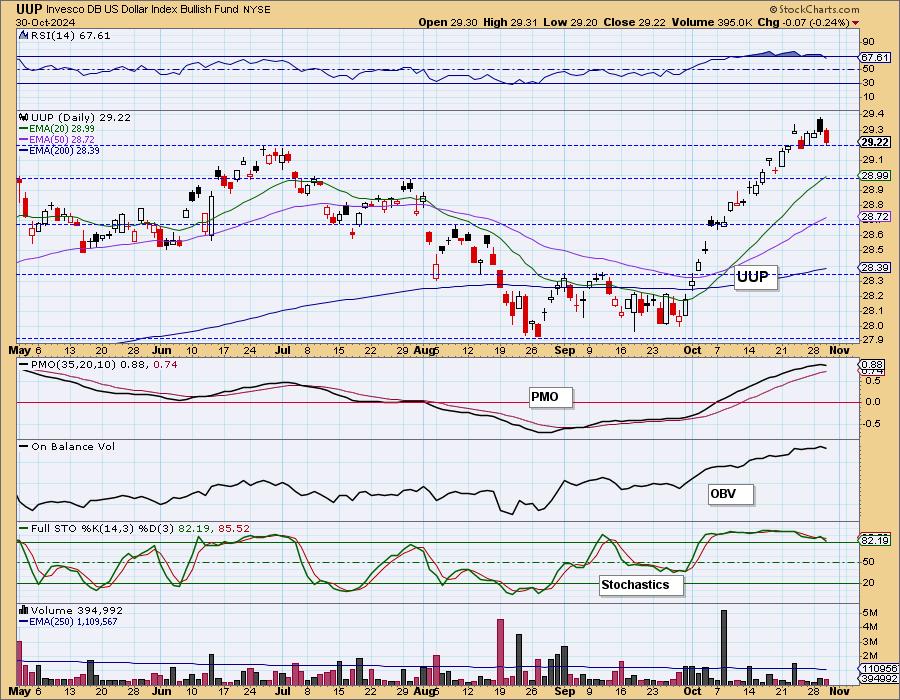Click the High 29.31 header value
The image size is (900, 700).
coord(510,22)
